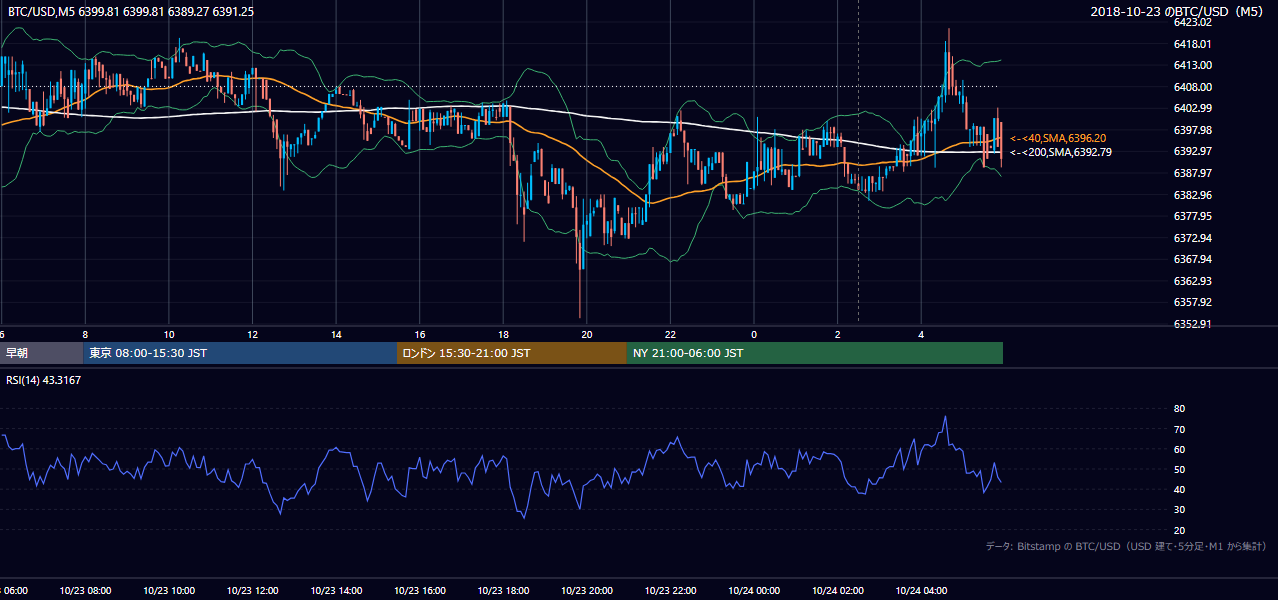The width and height of the screenshot is (1278, 600).
Task: Click the RSI scale value 40
Action: click(x=1180, y=489)
